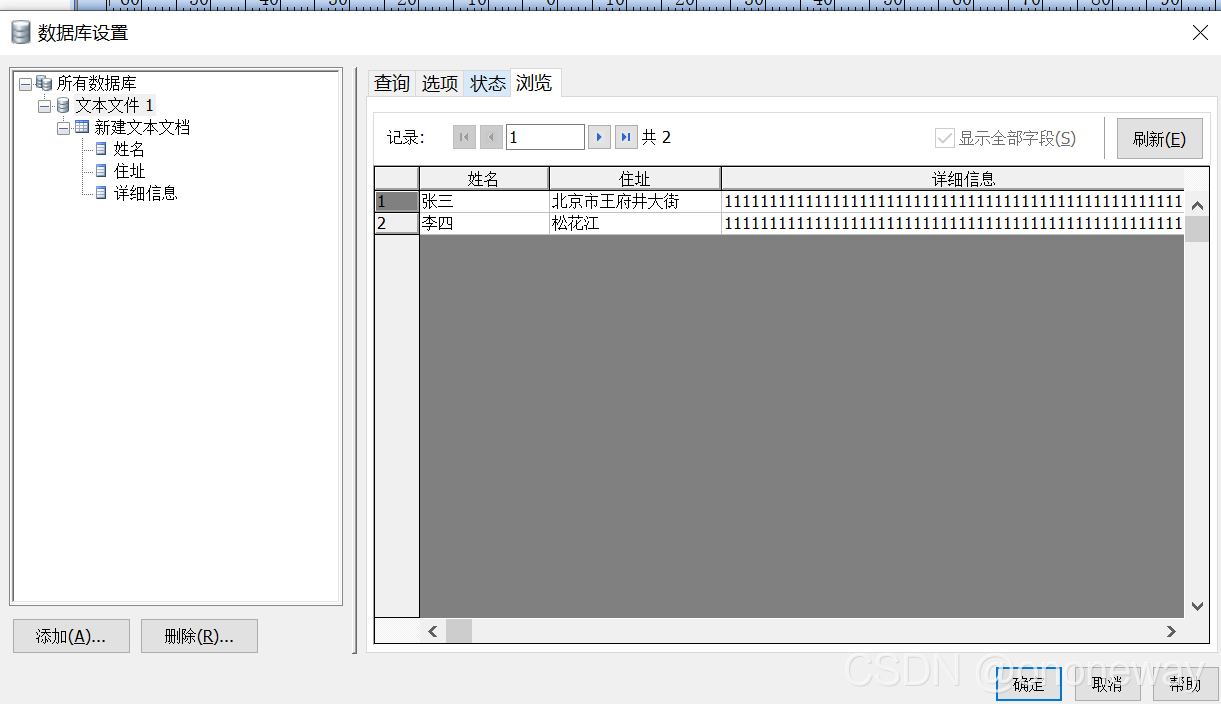Confirm with the 确定 button
The image size is (1221, 704).
click(1028, 683)
